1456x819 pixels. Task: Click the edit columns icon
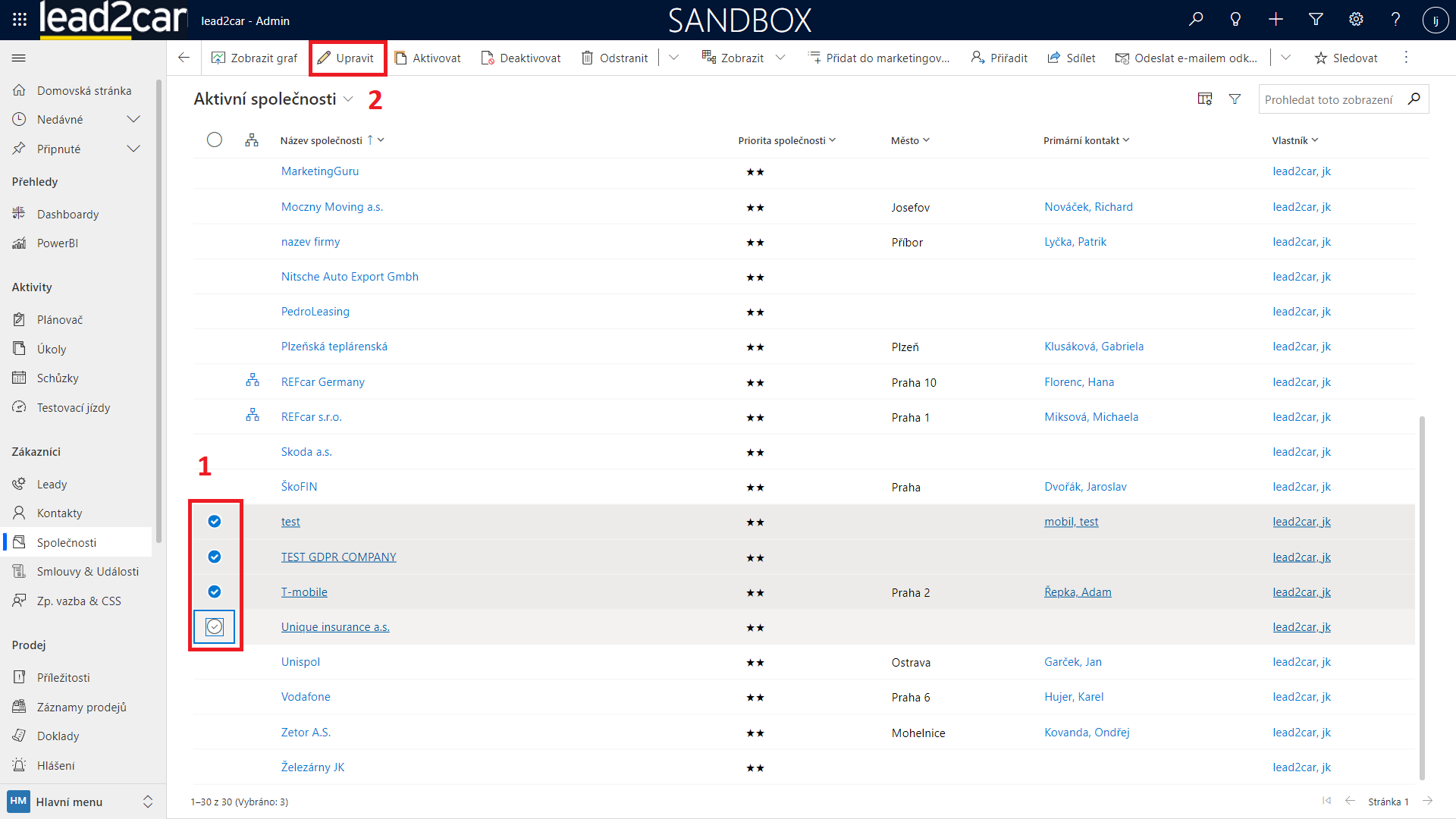coord(1204,99)
